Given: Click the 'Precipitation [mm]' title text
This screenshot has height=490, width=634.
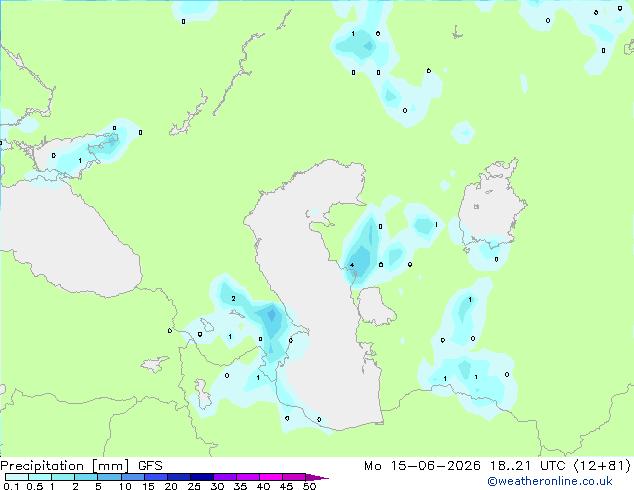Looking at the screenshot, I should [x=65, y=466].
